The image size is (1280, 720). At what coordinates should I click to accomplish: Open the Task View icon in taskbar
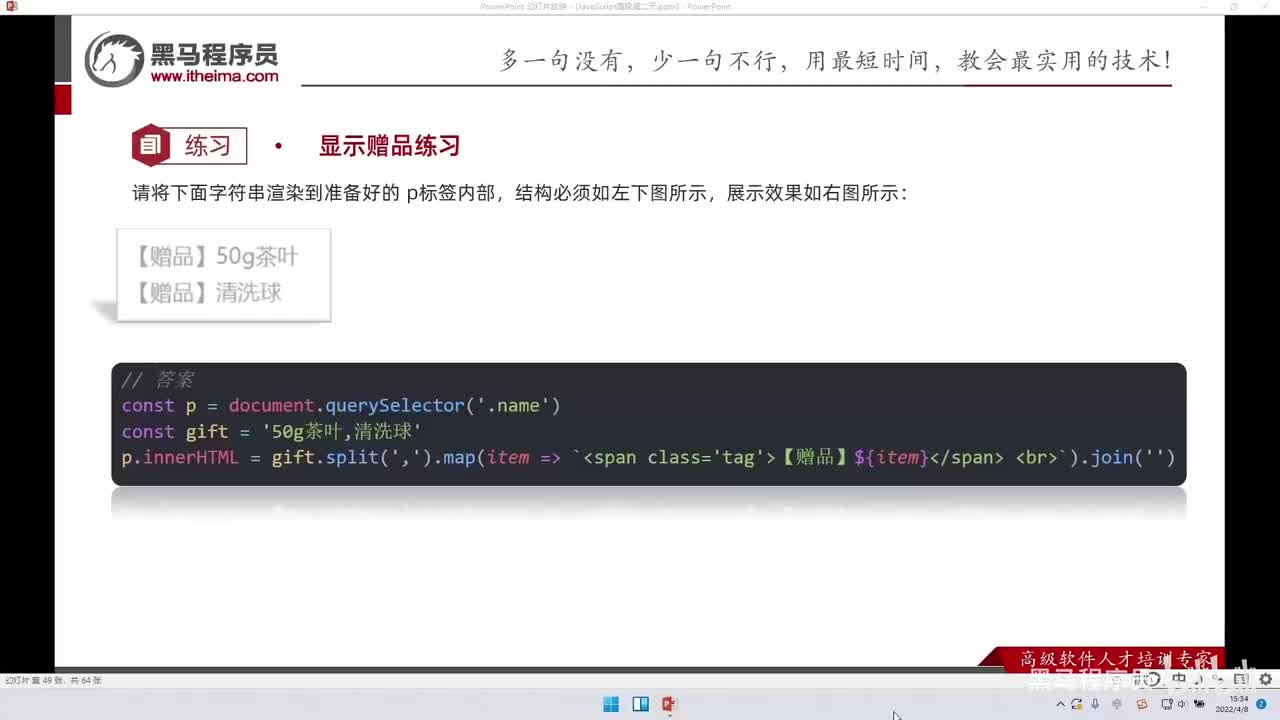coord(640,704)
